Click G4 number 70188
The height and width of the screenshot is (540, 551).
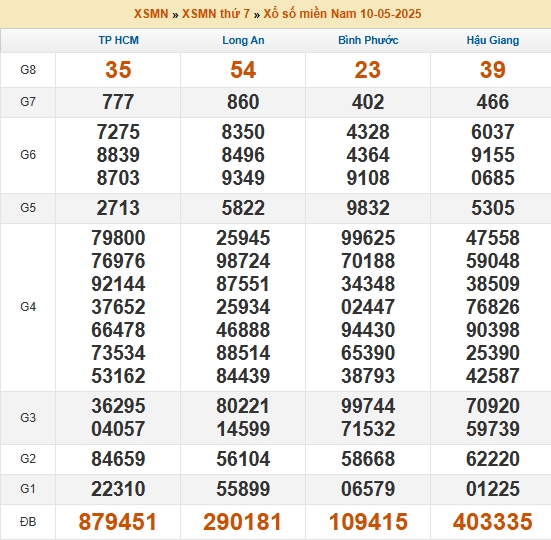[x=368, y=261]
